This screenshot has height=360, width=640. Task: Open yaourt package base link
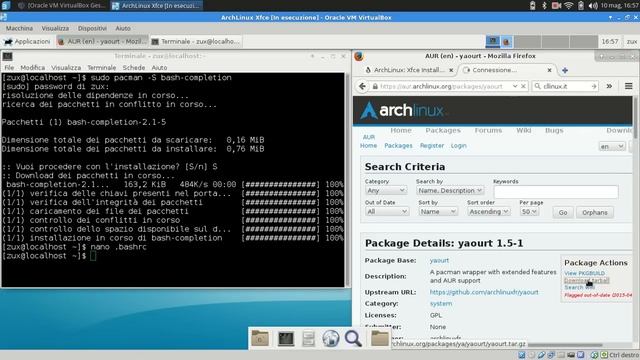[x=439, y=260]
